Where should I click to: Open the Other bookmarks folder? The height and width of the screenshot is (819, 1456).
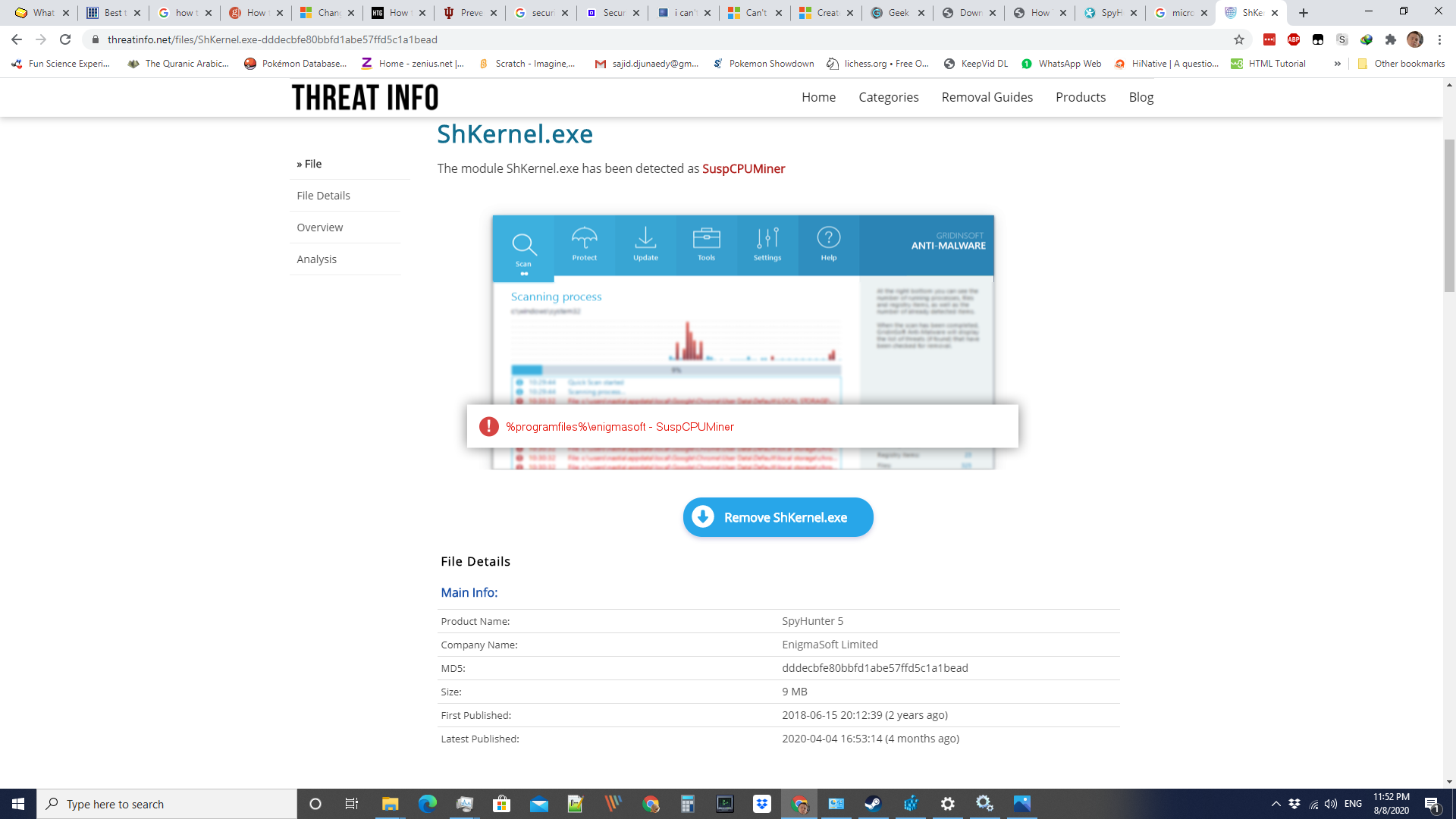pos(1401,64)
